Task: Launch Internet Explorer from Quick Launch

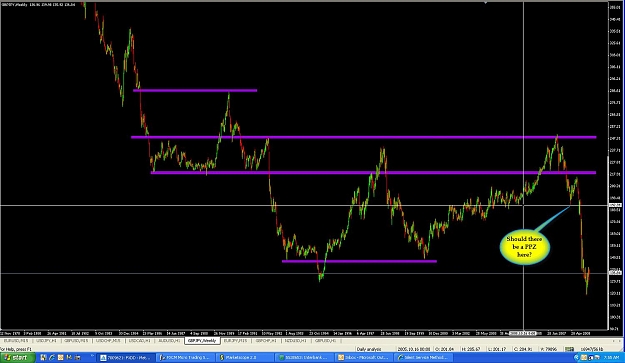Action: [x=52, y=357]
